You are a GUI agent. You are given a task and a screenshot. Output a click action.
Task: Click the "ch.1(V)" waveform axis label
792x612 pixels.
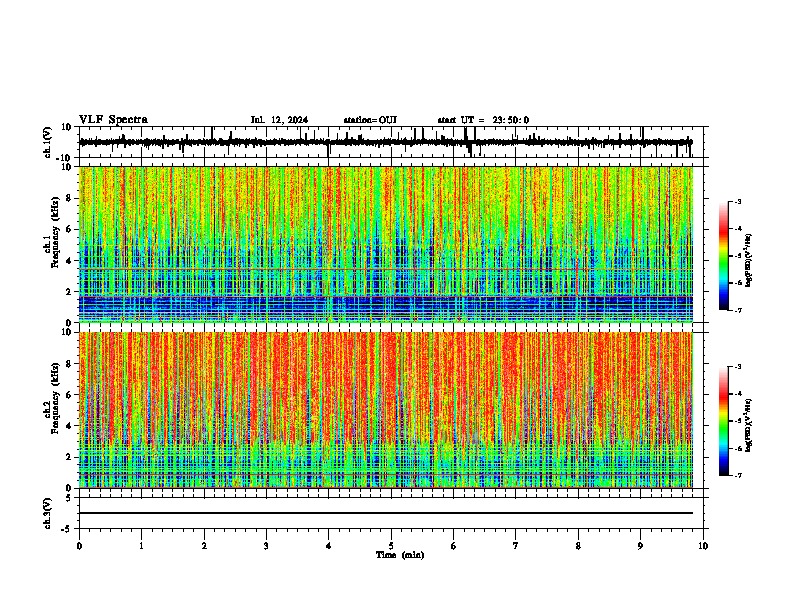(x=48, y=142)
